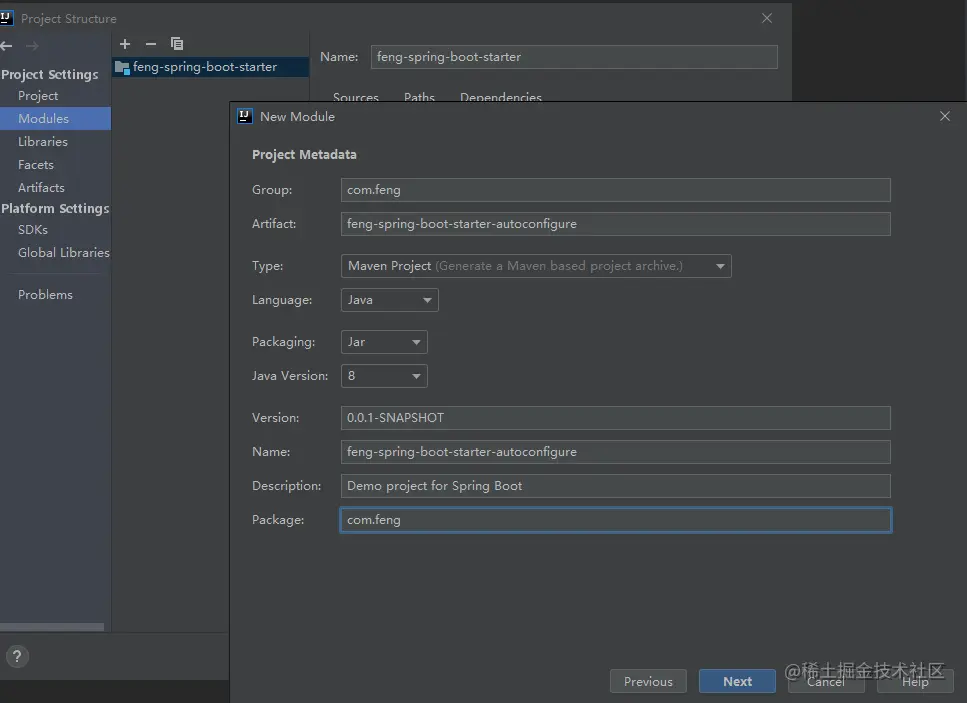Click the Artifact input field
The image size is (967, 703).
(615, 224)
